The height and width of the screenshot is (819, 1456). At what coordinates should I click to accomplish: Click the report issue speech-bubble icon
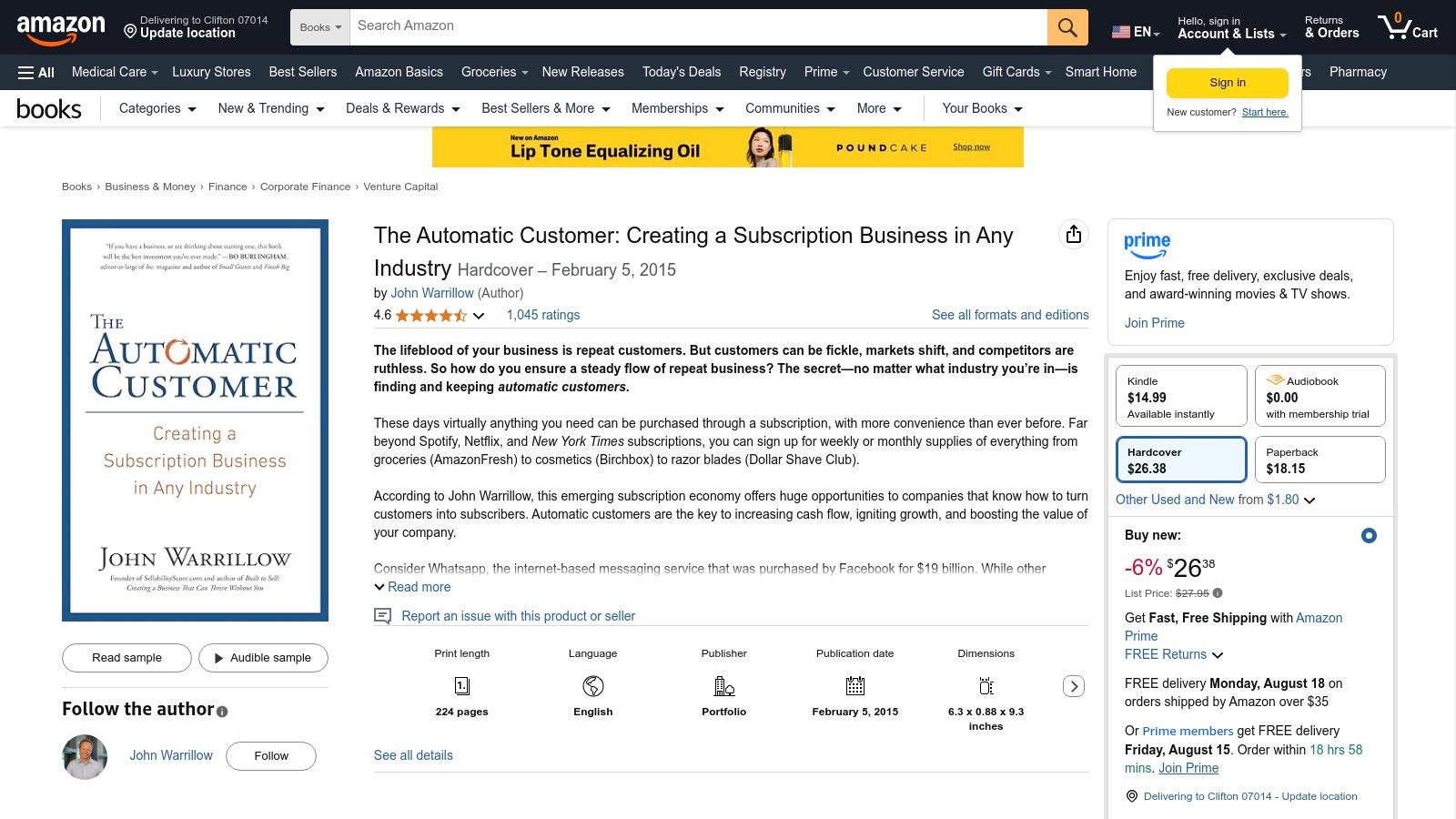pos(383,616)
